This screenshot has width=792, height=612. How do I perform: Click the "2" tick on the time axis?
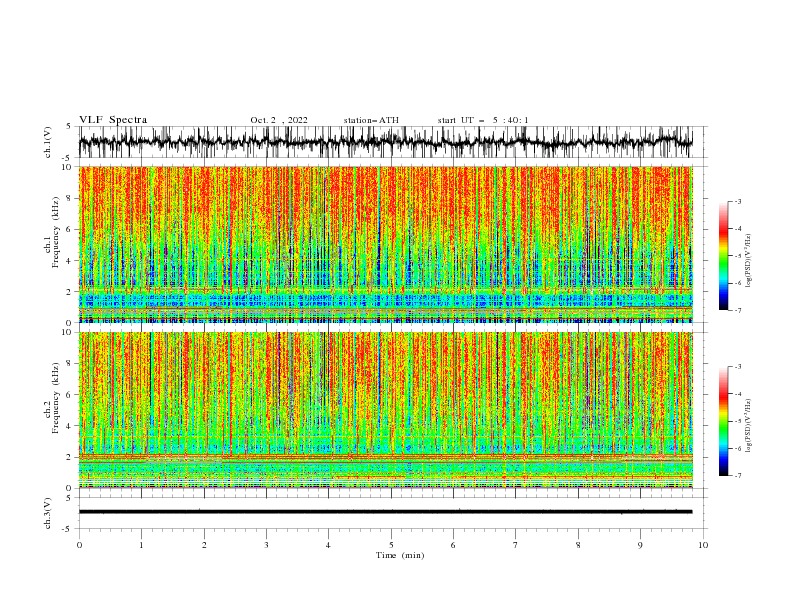click(x=204, y=545)
